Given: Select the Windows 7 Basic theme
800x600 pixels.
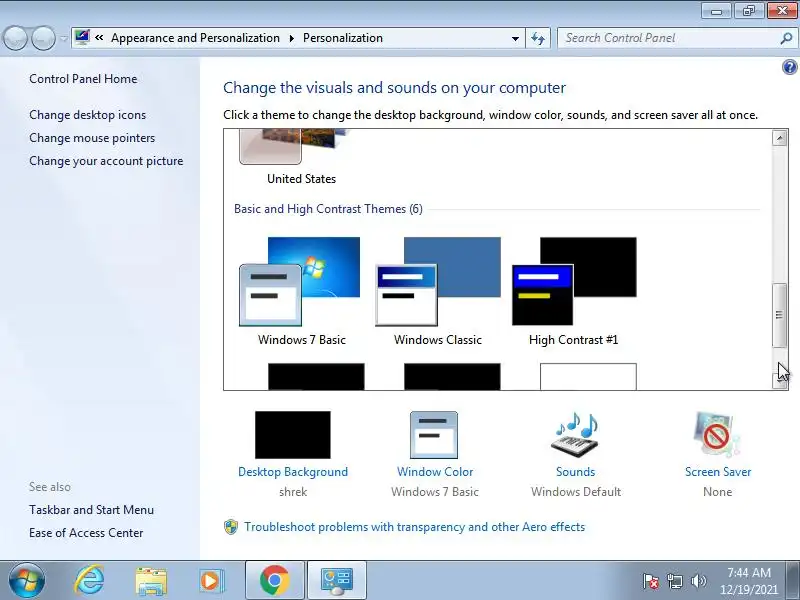Looking at the screenshot, I should 301,292.
